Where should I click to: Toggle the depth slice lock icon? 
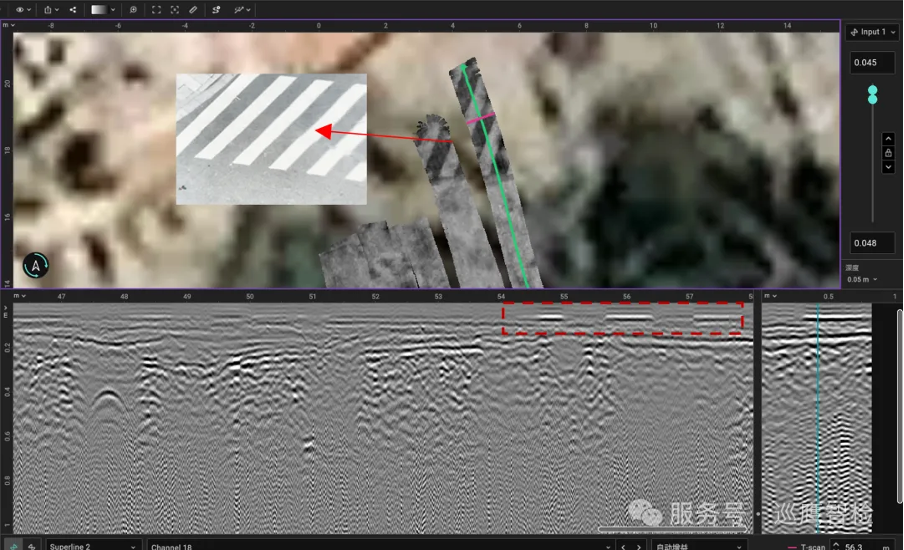click(x=888, y=152)
